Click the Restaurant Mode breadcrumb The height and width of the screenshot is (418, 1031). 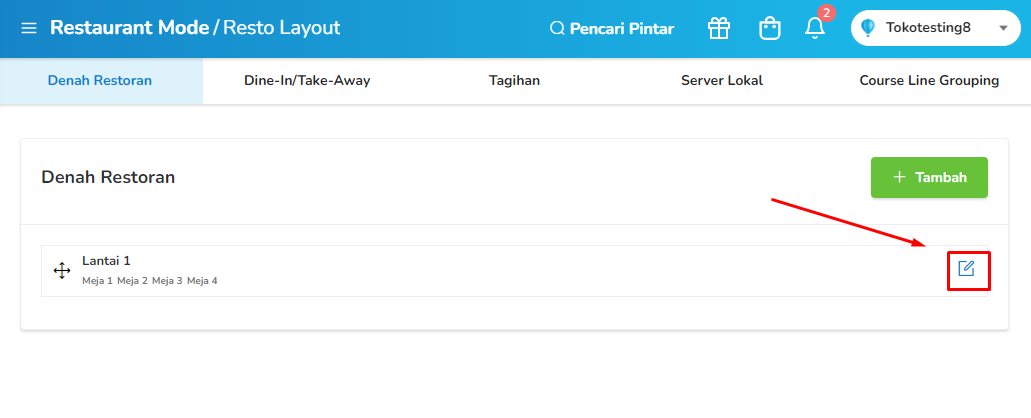(x=129, y=28)
